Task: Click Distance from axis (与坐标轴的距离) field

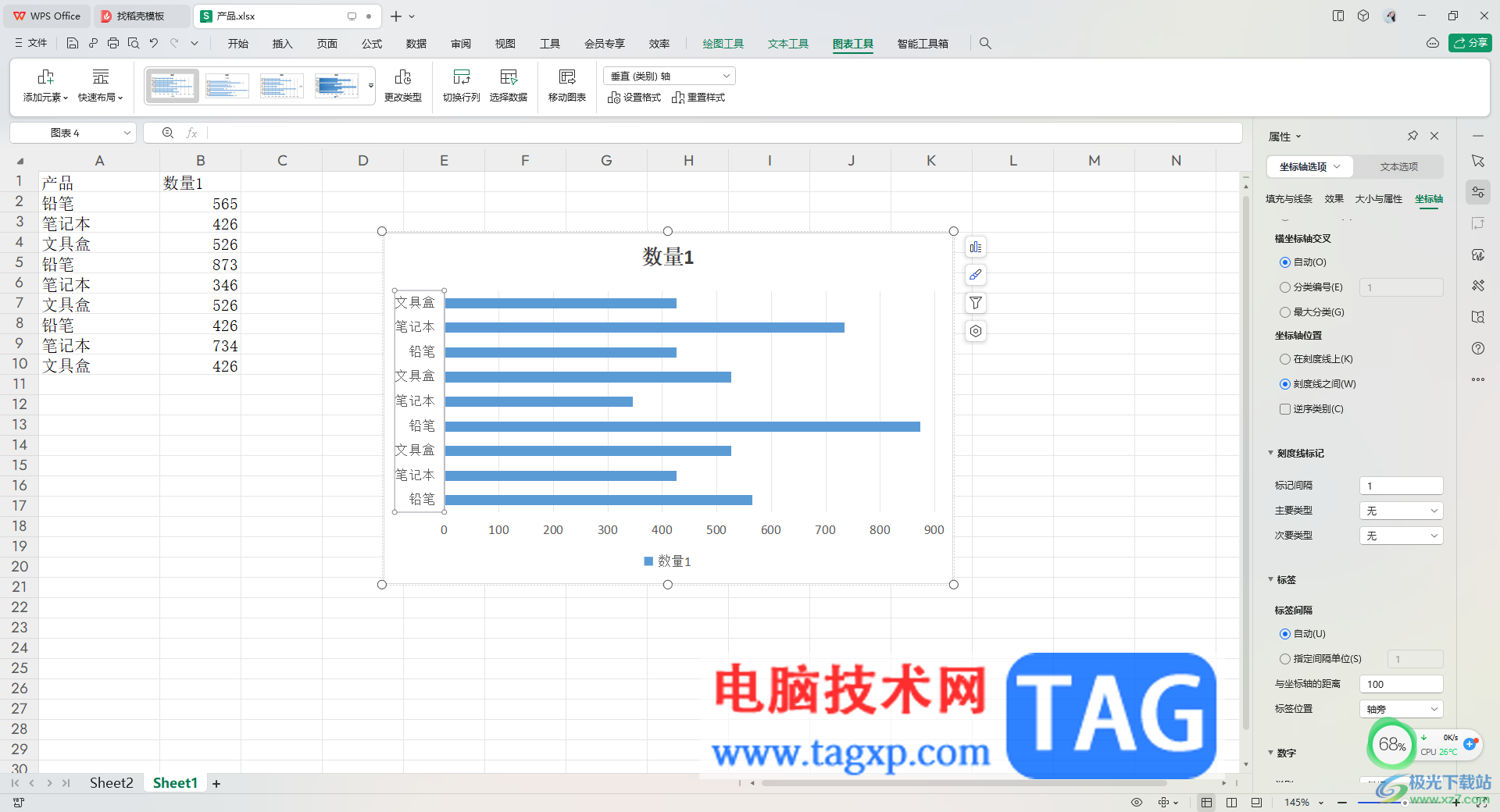Action: coord(1402,684)
